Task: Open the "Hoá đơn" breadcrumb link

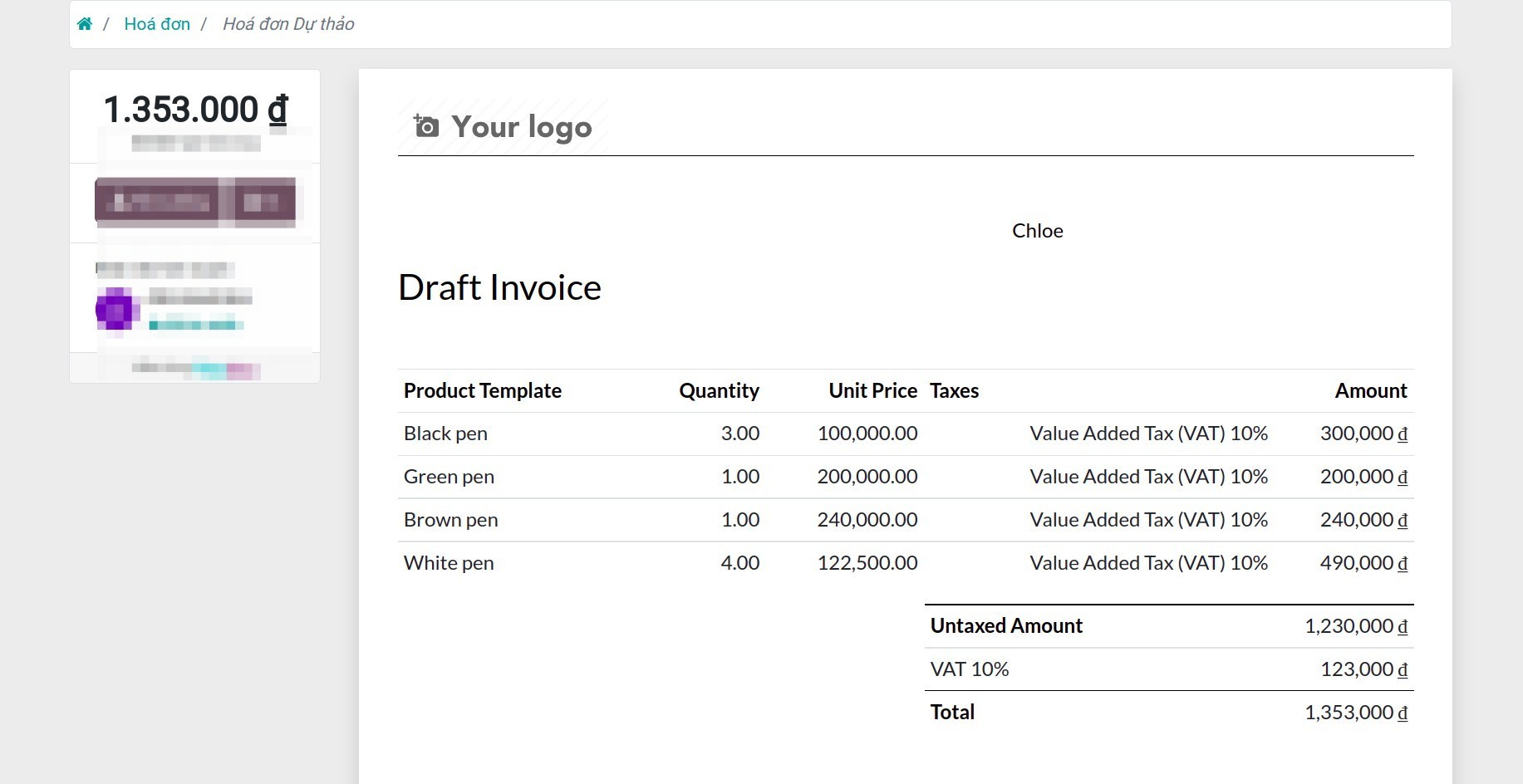Action: point(157,23)
